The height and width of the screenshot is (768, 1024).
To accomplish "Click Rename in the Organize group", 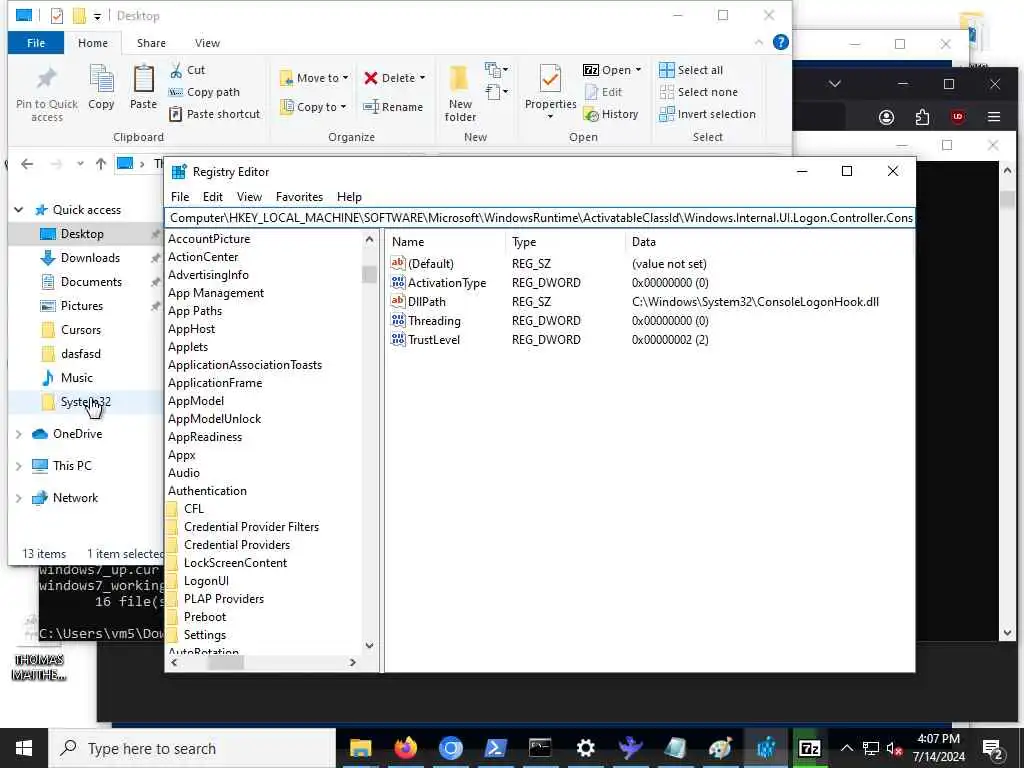I will coord(393,107).
